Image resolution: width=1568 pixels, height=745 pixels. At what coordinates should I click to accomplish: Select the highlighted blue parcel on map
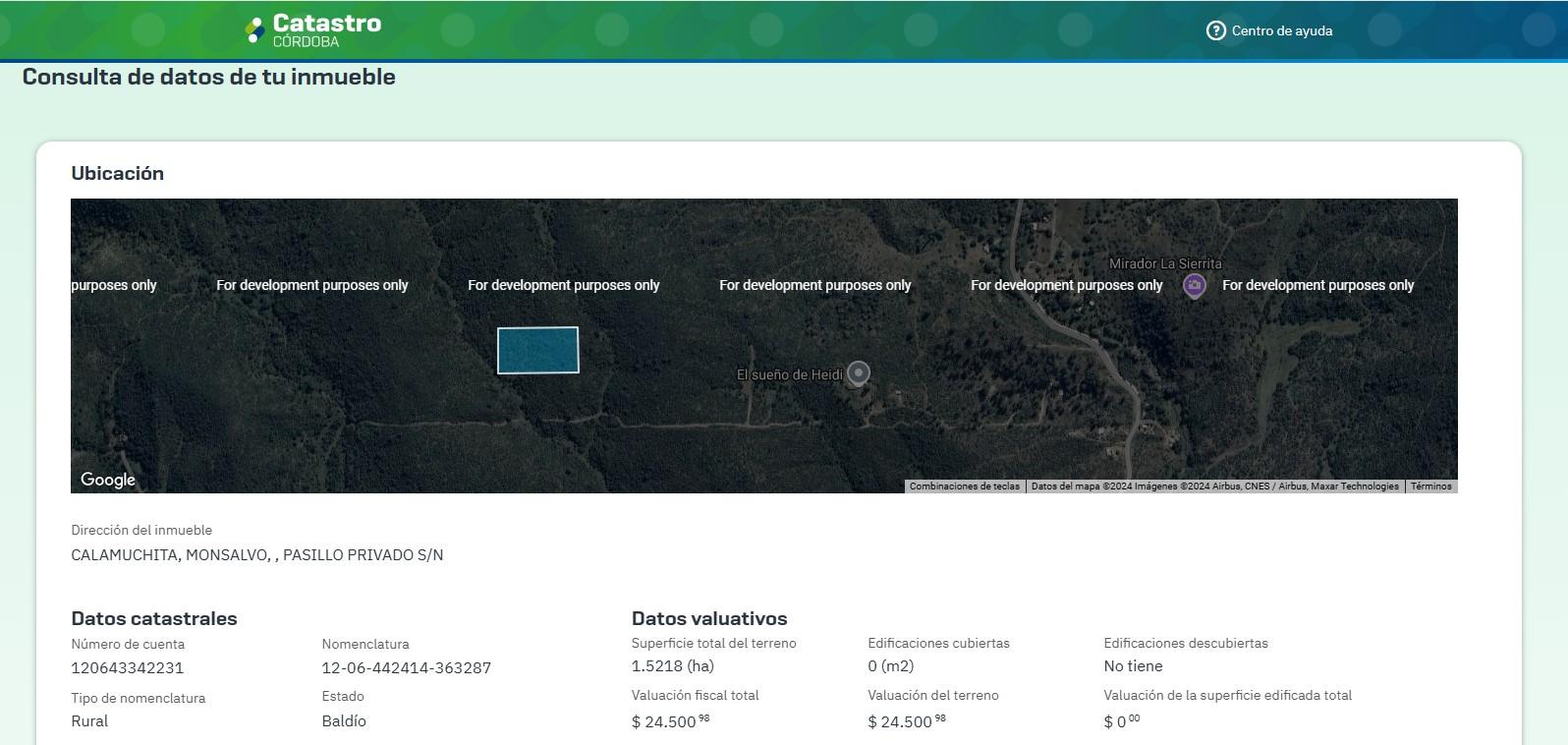pos(537,350)
